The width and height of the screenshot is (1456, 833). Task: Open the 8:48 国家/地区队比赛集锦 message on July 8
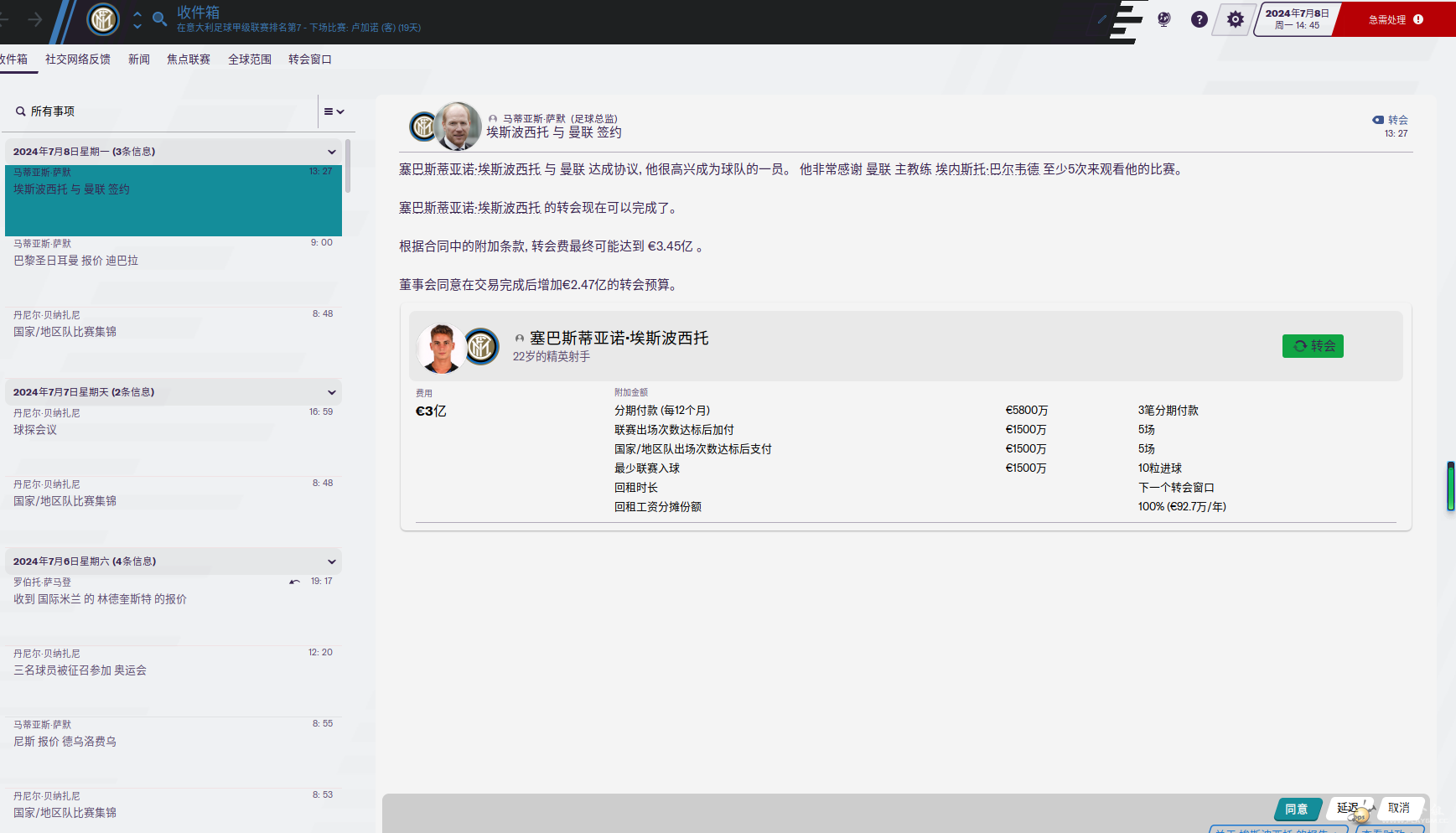pyautogui.click(x=174, y=343)
